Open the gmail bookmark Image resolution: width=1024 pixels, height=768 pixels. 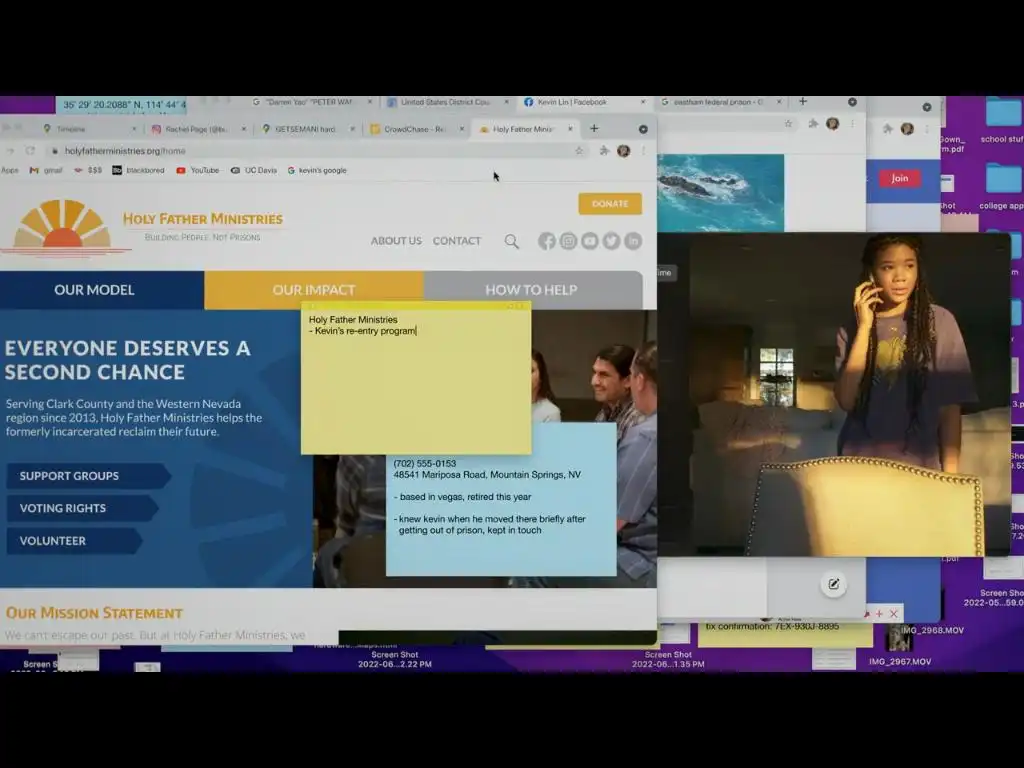pos(46,170)
